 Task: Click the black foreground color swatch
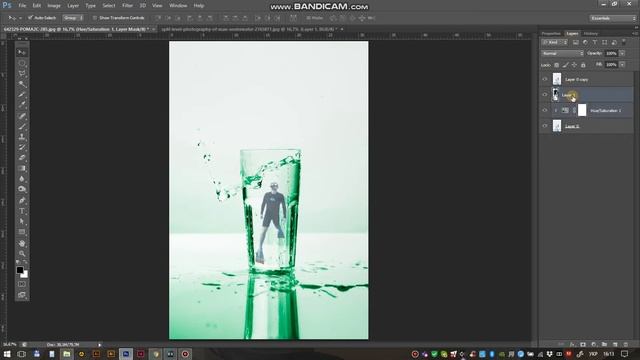(19, 270)
